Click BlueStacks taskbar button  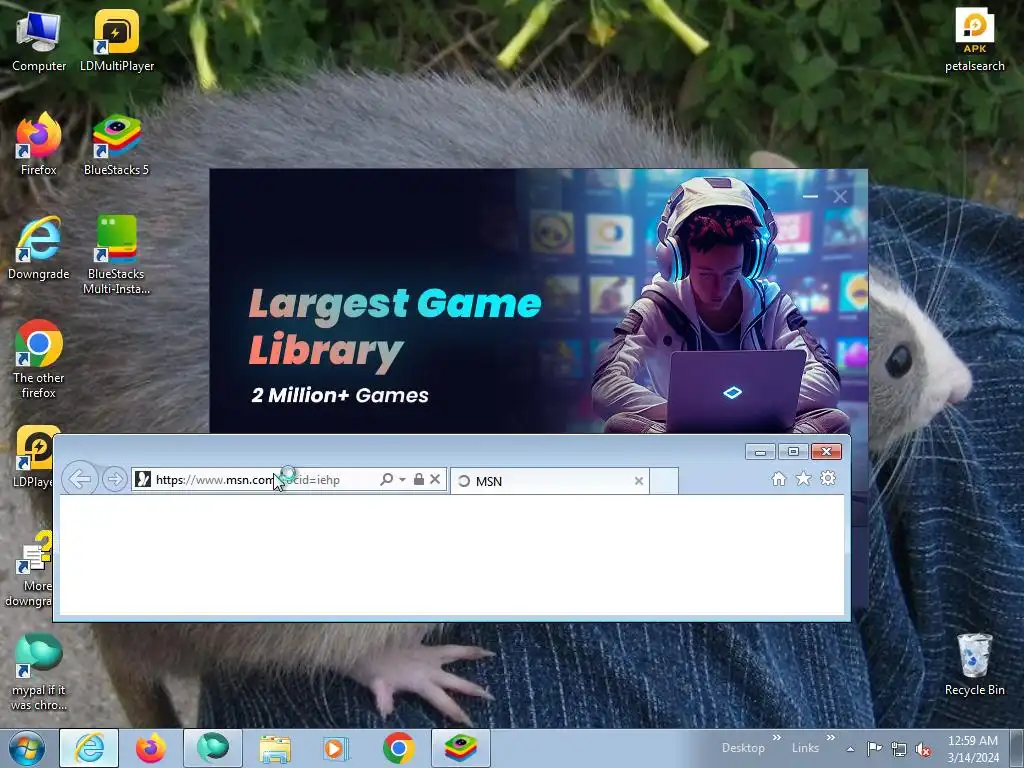click(460, 748)
